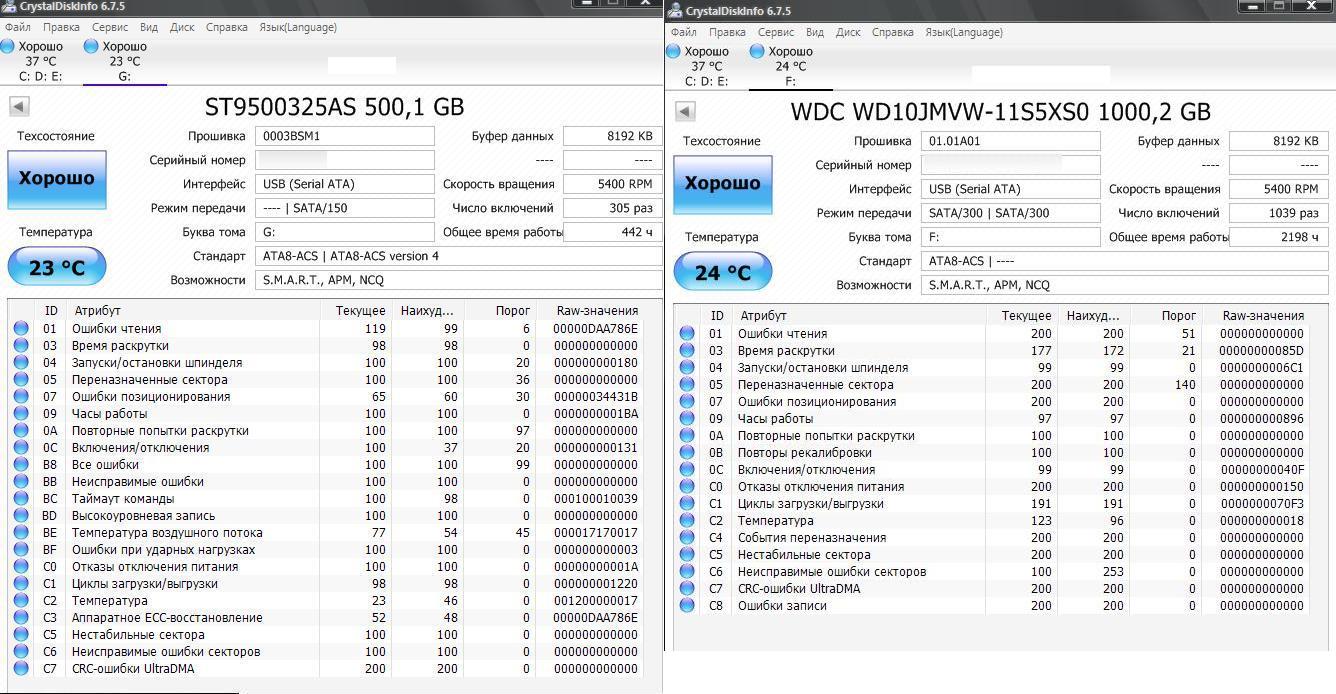
Task: Select the F: disk status orb in right window
Action: (x=757, y=51)
